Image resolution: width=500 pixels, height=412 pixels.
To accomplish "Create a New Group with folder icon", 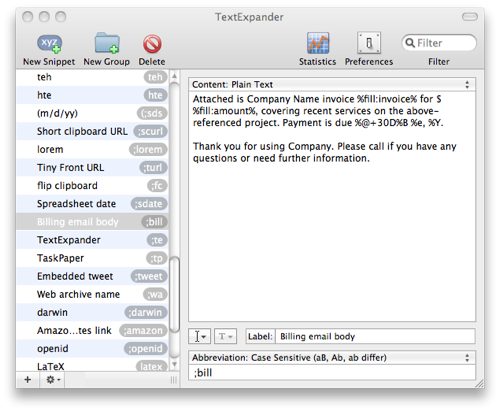I will click(107, 43).
